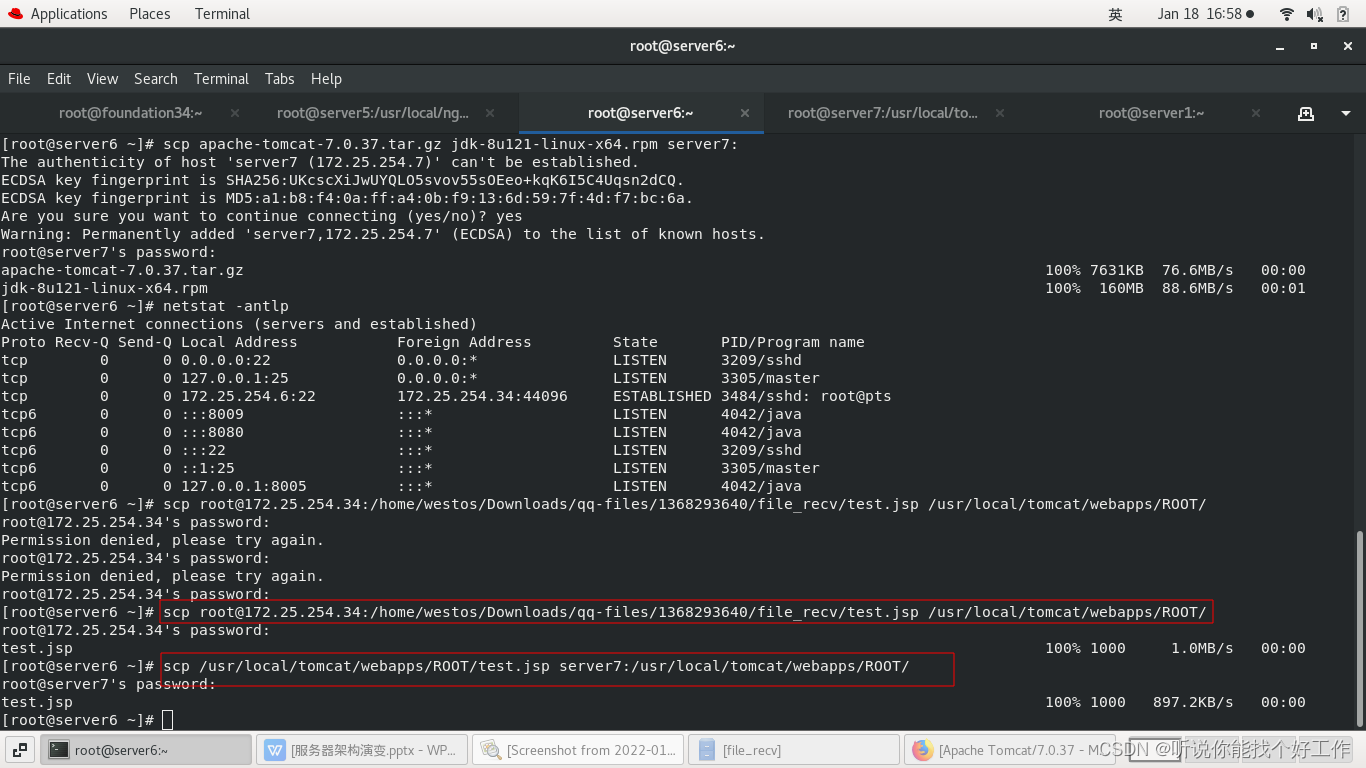Close the root@server5 tab

pyautogui.click(x=489, y=113)
